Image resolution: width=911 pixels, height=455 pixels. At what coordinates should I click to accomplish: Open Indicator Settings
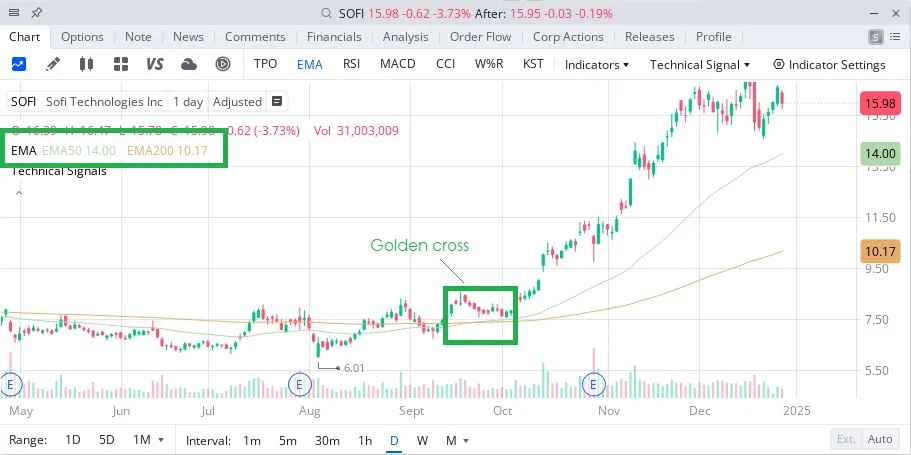coord(829,64)
